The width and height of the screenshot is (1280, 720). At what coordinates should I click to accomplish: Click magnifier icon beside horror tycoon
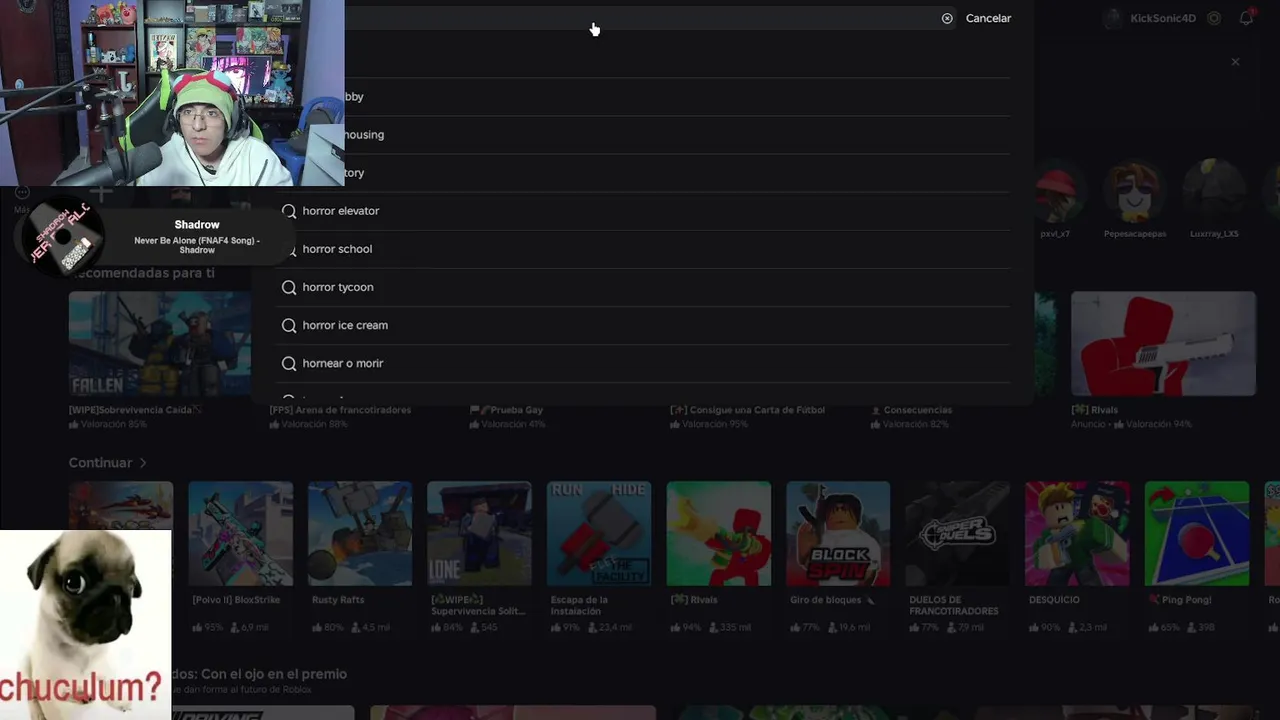(289, 287)
